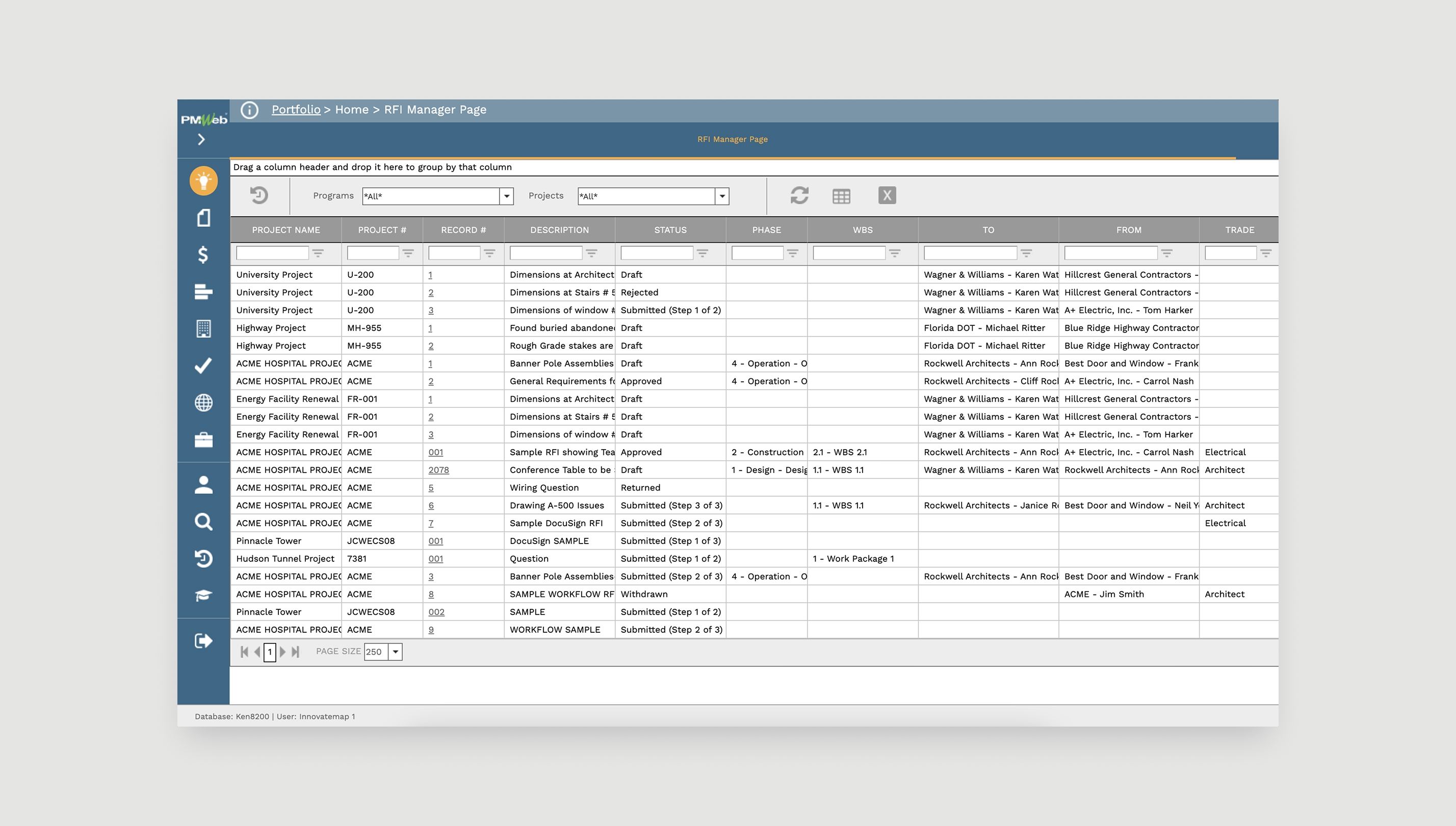This screenshot has width=1456, height=826.
Task: Select the 'Drawing A-500 Issues' description cell
Action: (x=559, y=505)
